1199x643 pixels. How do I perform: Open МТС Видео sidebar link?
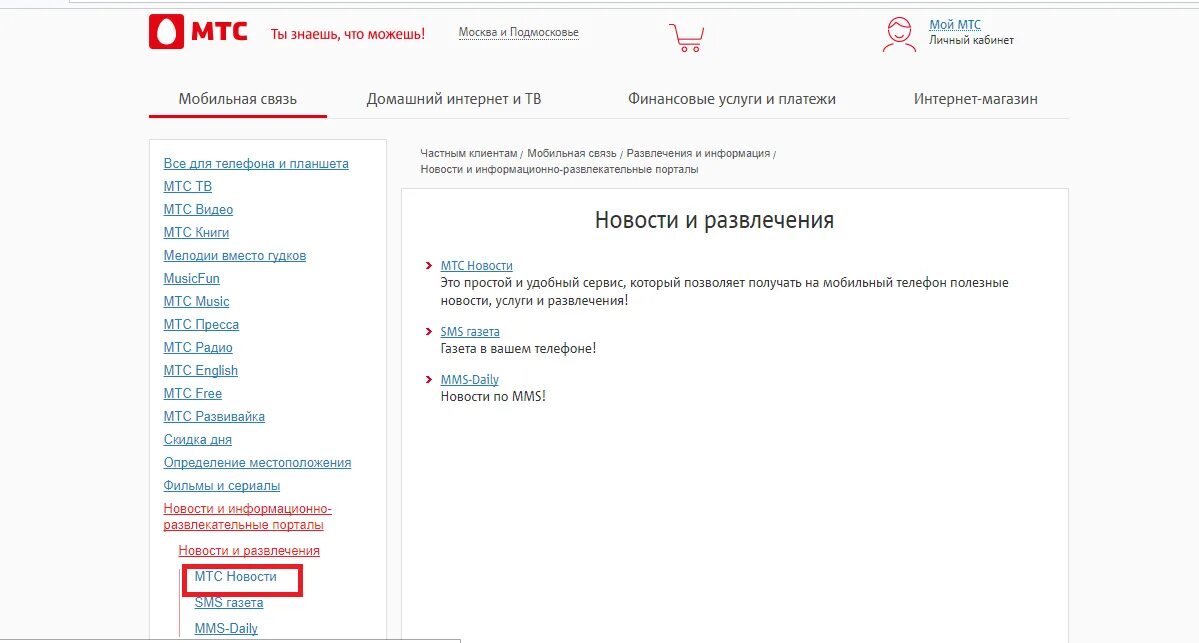point(198,209)
